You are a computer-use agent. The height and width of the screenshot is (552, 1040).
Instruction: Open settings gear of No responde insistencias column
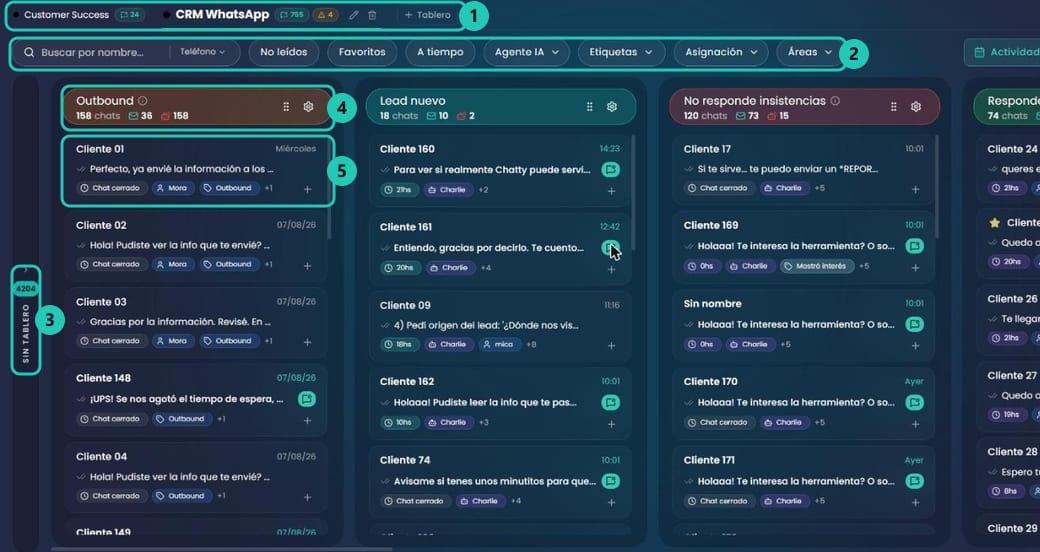(x=915, y=106)
